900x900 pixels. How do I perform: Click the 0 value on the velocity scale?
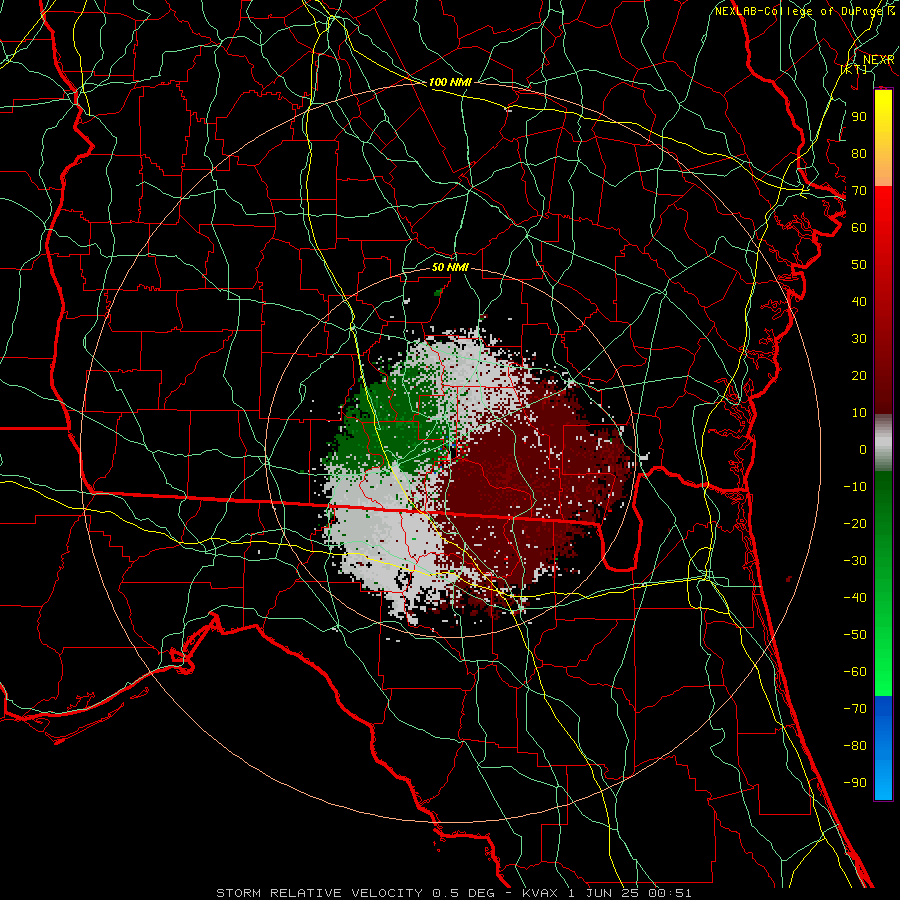(863, 450)
